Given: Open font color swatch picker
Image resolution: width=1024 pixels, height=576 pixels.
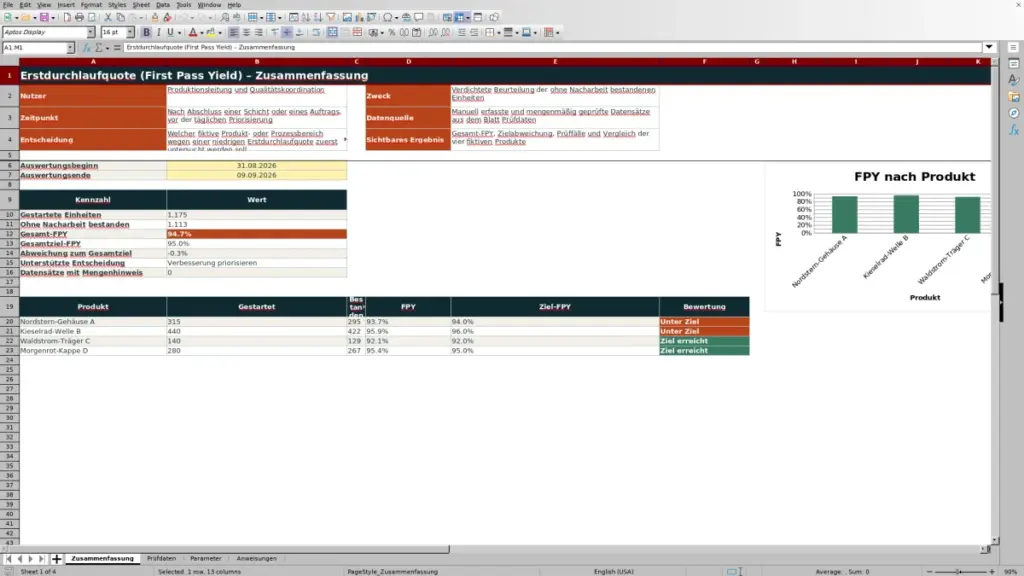Looking at the screenshot, I should (202, 32).
